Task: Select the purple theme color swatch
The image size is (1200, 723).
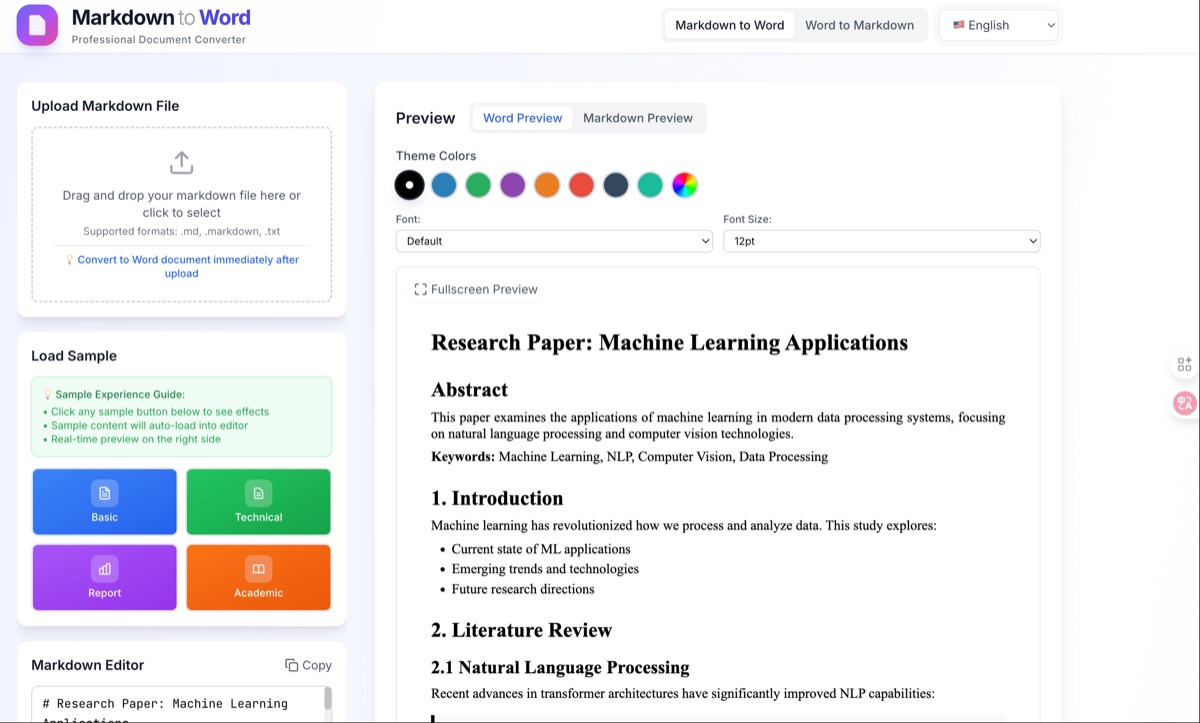Action: coord(512,184)
